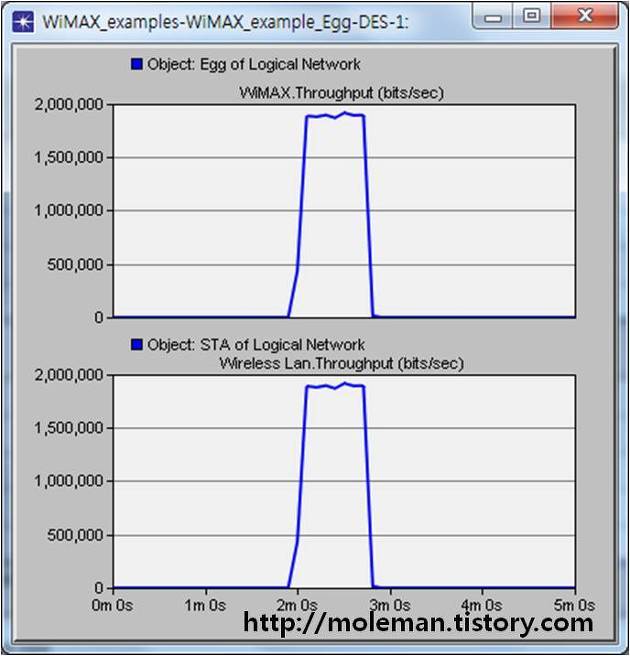Screen dimensions: 630x656
Task: Click the 'Wireless Lan.Throughput (bits/sec)' graph title
Action: coord(341,363)
